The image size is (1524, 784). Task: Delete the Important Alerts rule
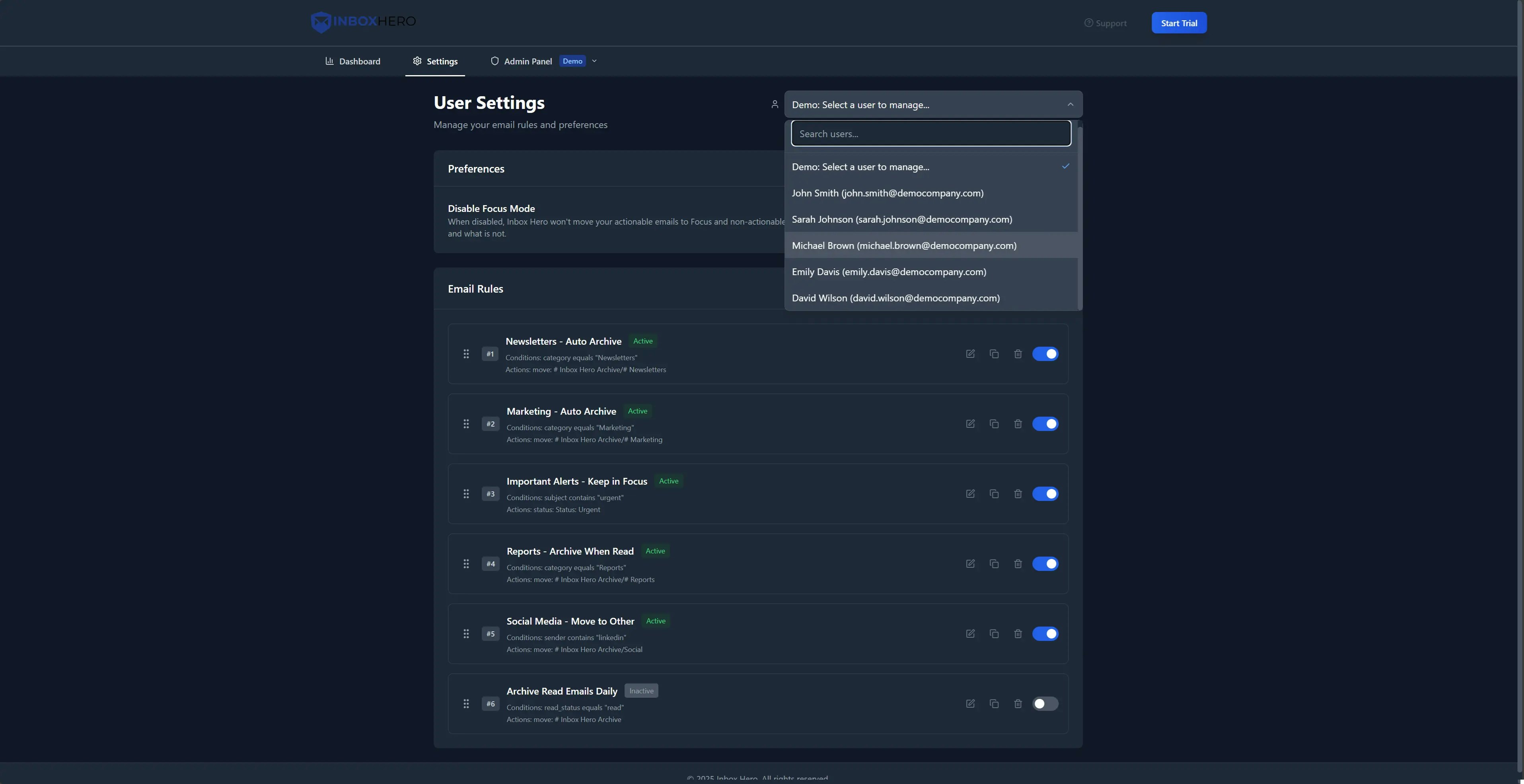(1018, 494)
